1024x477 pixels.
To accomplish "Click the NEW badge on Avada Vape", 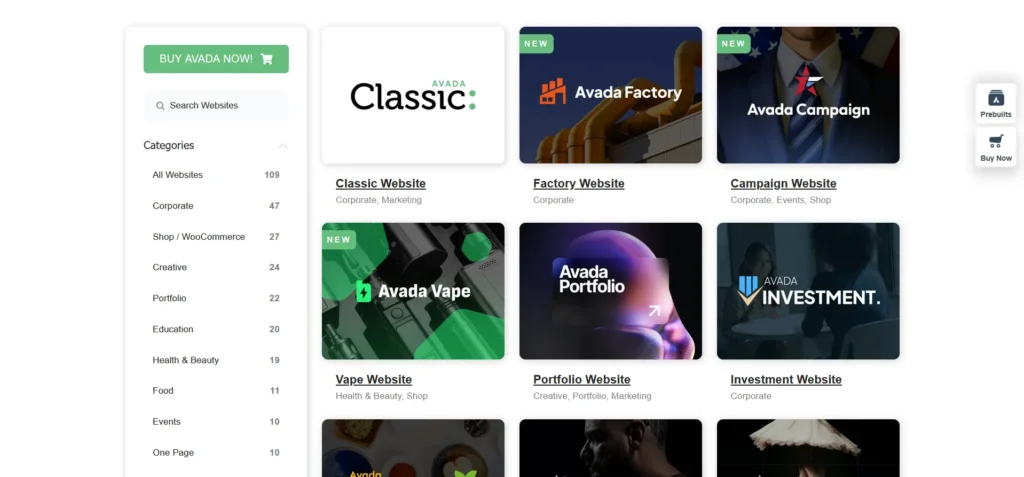I will point(339,240).
